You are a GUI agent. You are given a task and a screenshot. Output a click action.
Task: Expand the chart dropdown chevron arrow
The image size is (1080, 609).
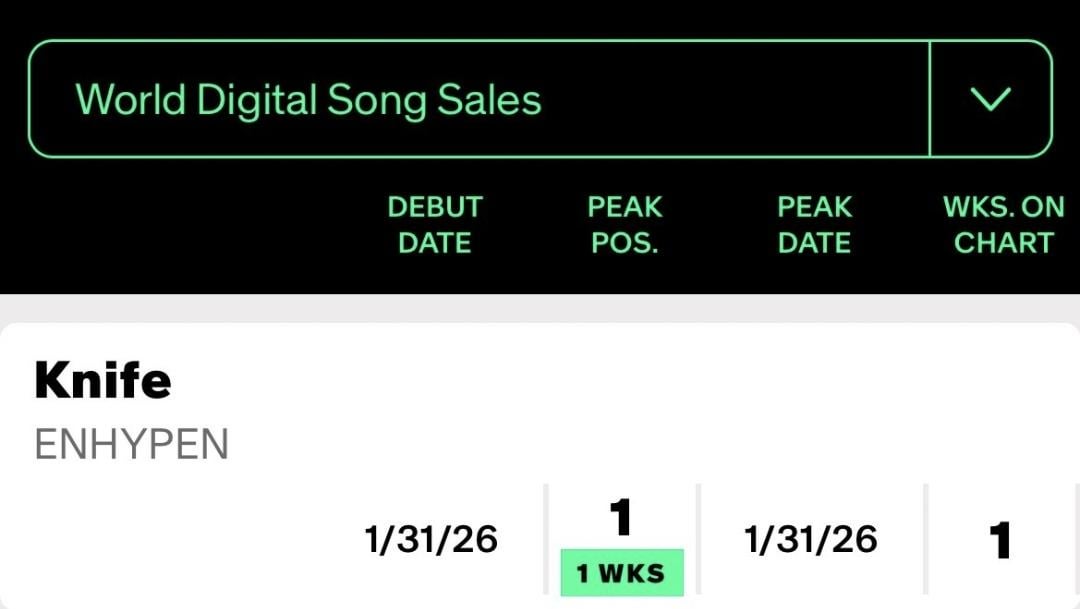pos(991,98)
